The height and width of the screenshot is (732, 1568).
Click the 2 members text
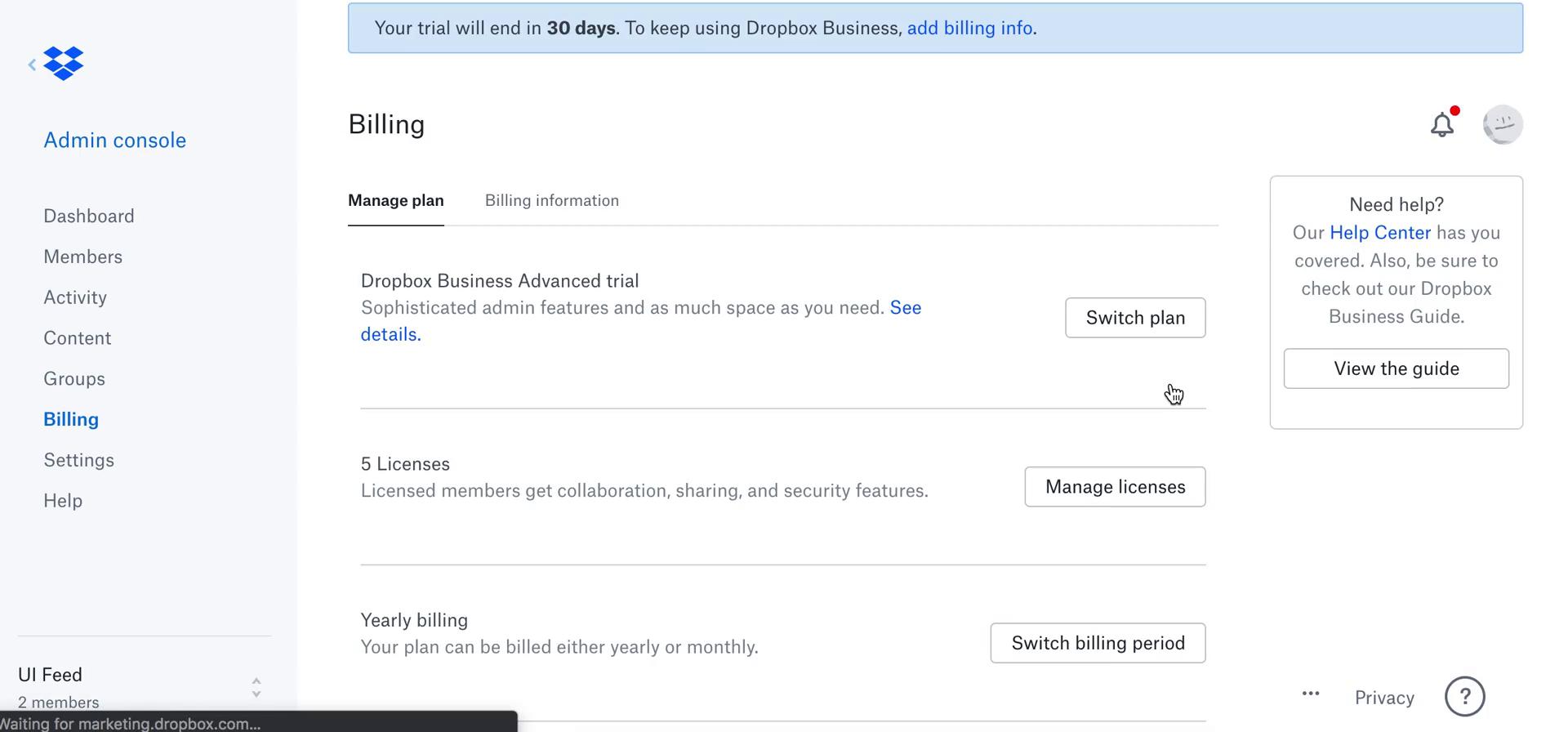click(x=59, y=703)
